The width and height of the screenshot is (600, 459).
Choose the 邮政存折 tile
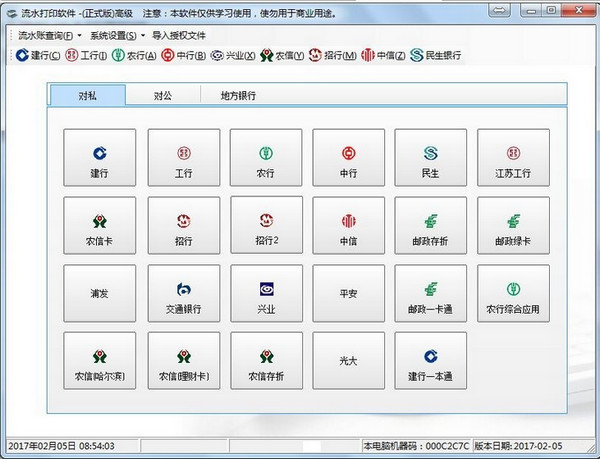click(x=430, y=225)
